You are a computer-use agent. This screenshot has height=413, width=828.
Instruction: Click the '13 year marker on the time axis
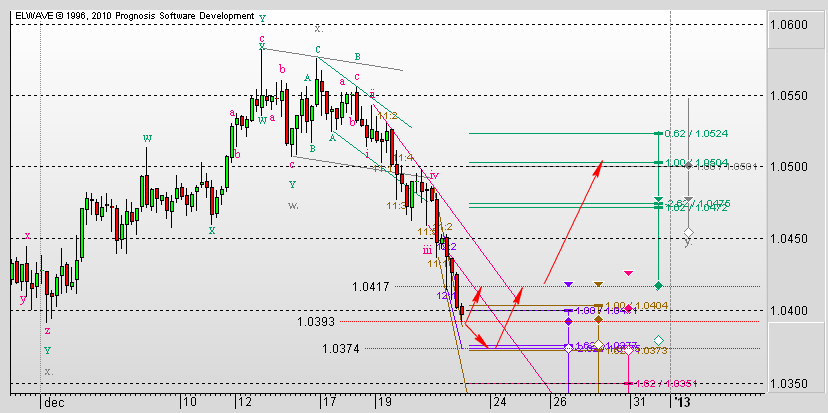[680, 402]
